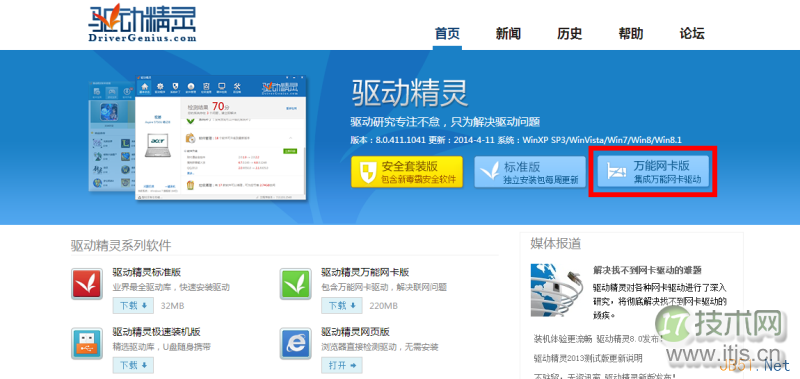Click 下载 under 驱动精灵万能网卡版 220MB
800x379 pixels.
(x=342, y=306)
